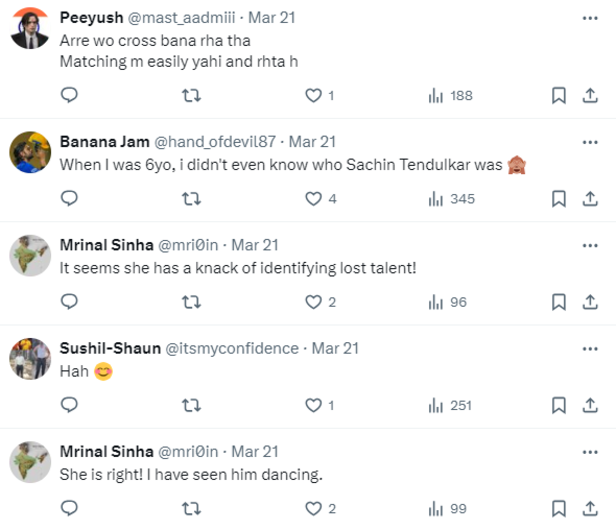Bookmark Peeyush's tweet

click(559, 95)
